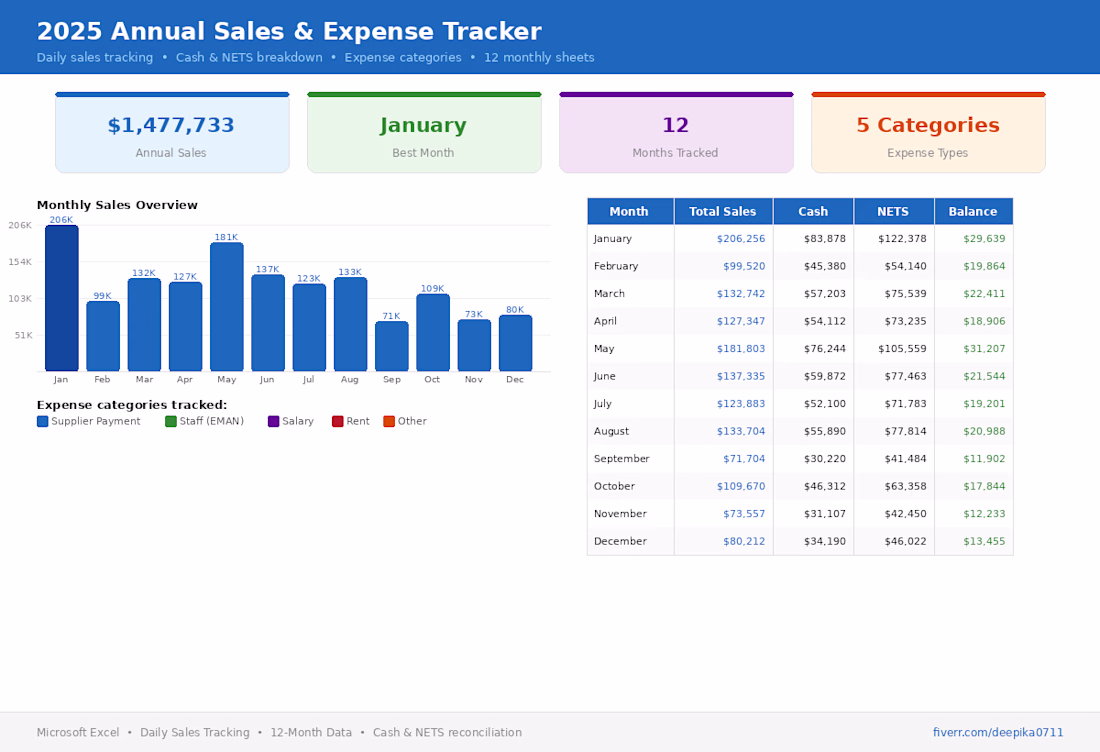Click the purple Salary legend swatch
Screen dimensions: 1100x752
tap(274, 422)
